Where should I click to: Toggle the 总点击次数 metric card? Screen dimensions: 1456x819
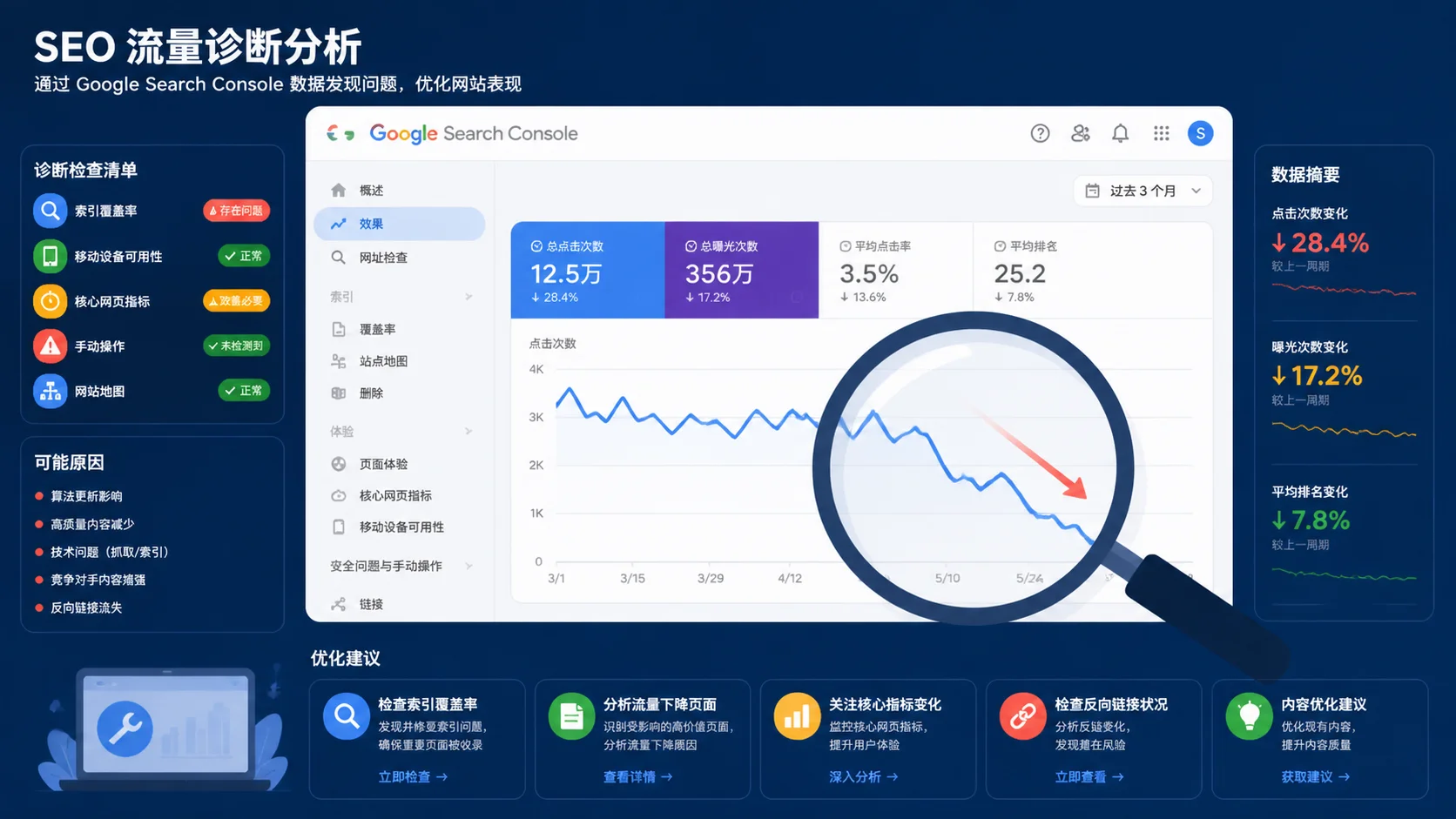pyautogui.click(x=588, y=270)
